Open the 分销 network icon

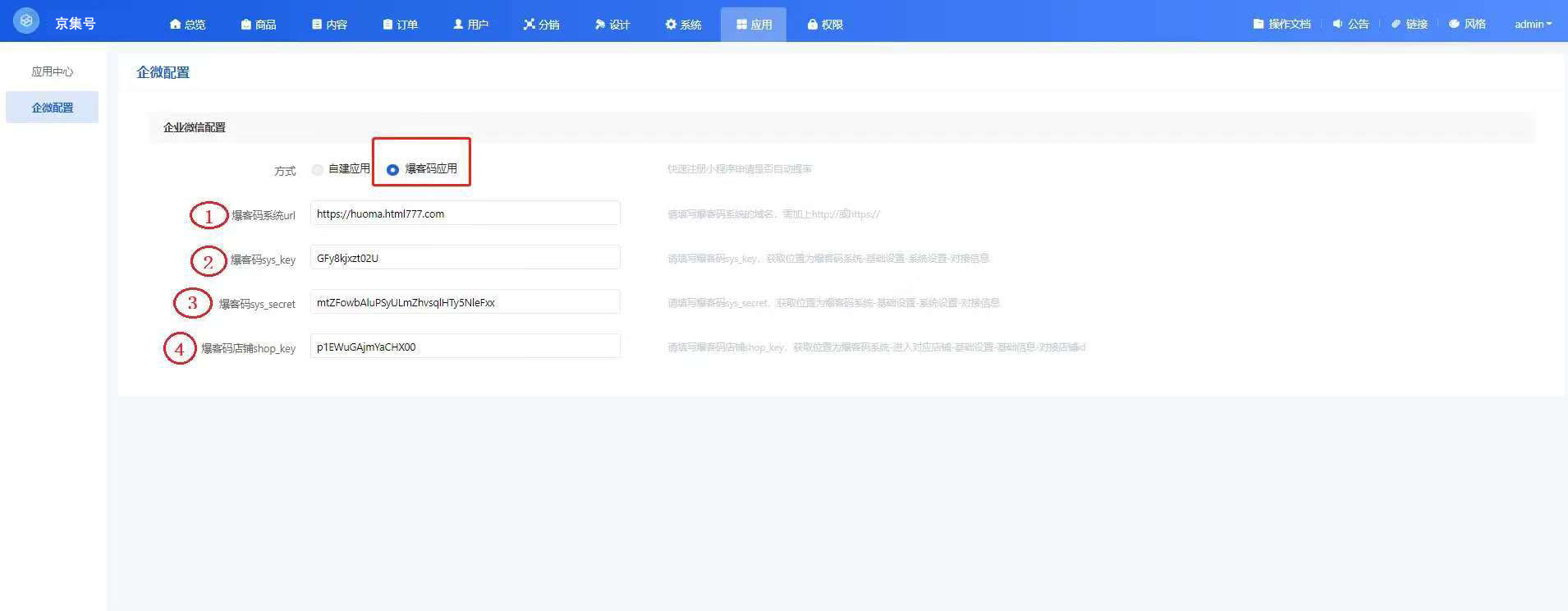click(x=530, y=25)
